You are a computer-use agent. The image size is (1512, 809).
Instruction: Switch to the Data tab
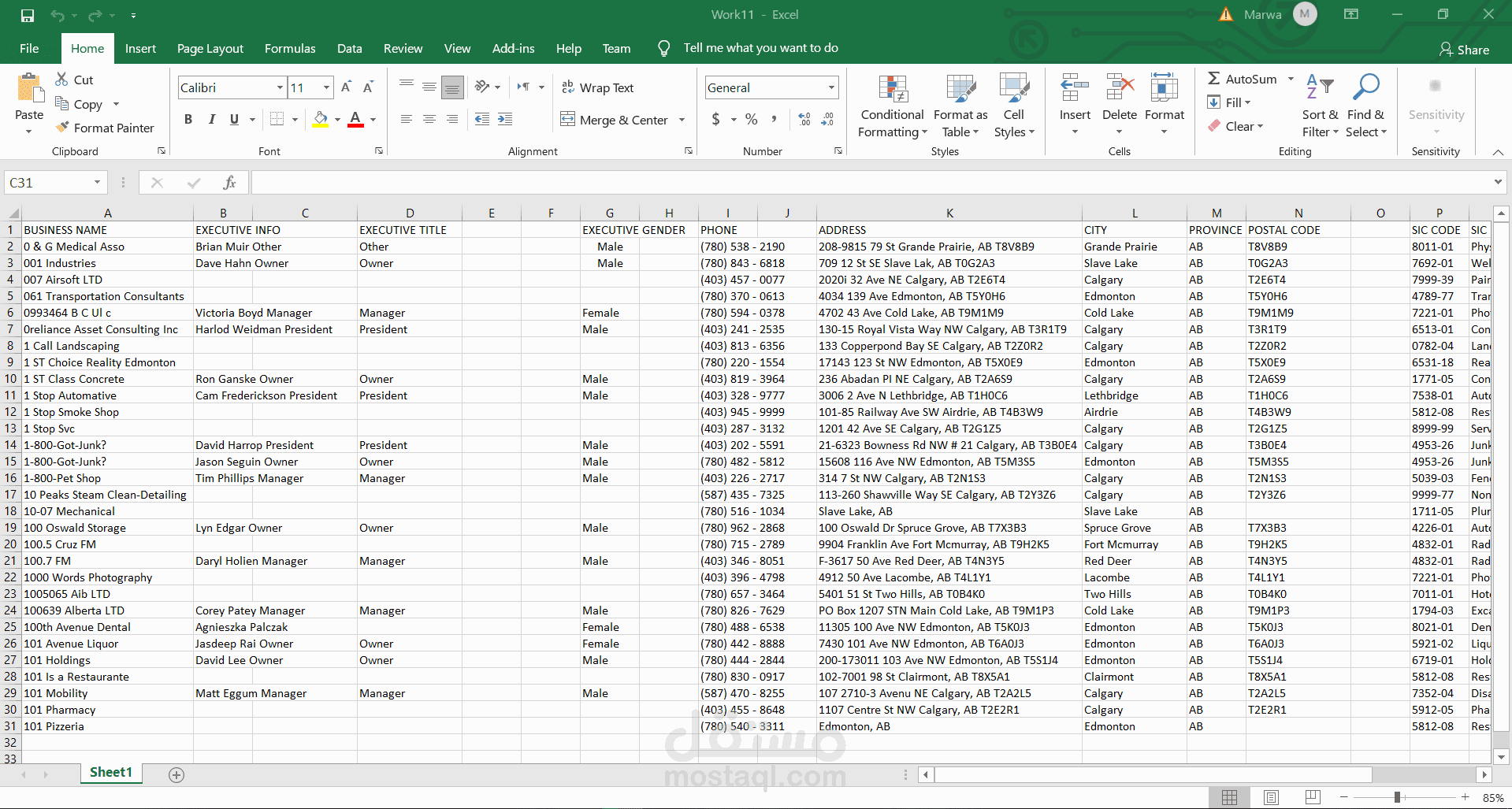[x=350, y=48]
